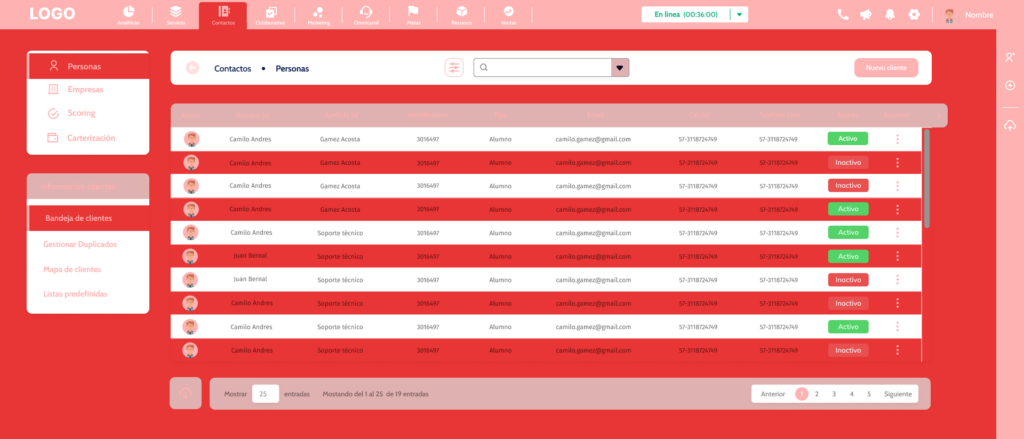Click the phone call icon in header
This screenshot has width=1024, height=439.
point(843,15)
